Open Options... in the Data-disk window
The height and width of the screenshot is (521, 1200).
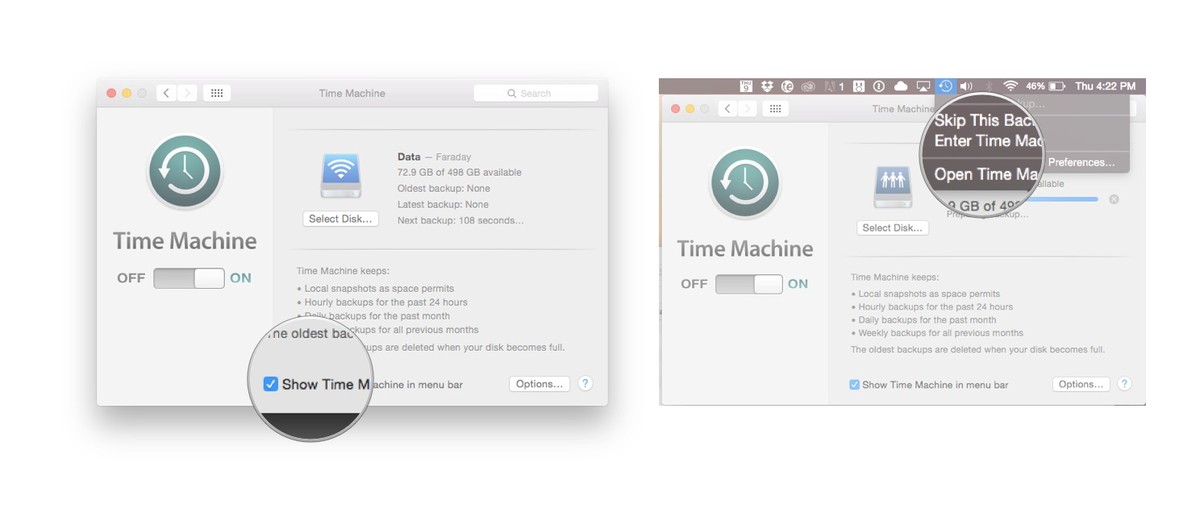point(540,383)
